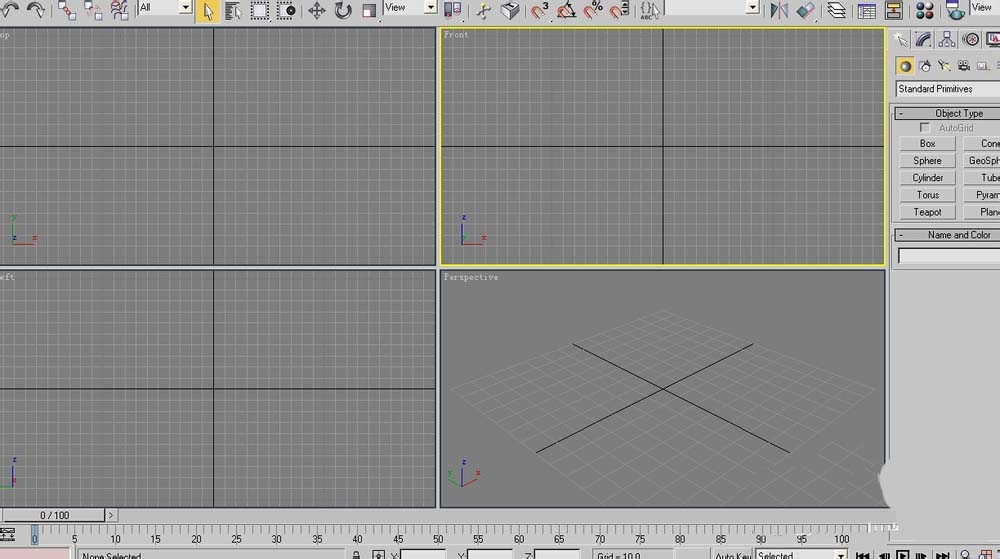Click the Torus primitive button
The image size is (1000, 559).
tap(927, 195)
